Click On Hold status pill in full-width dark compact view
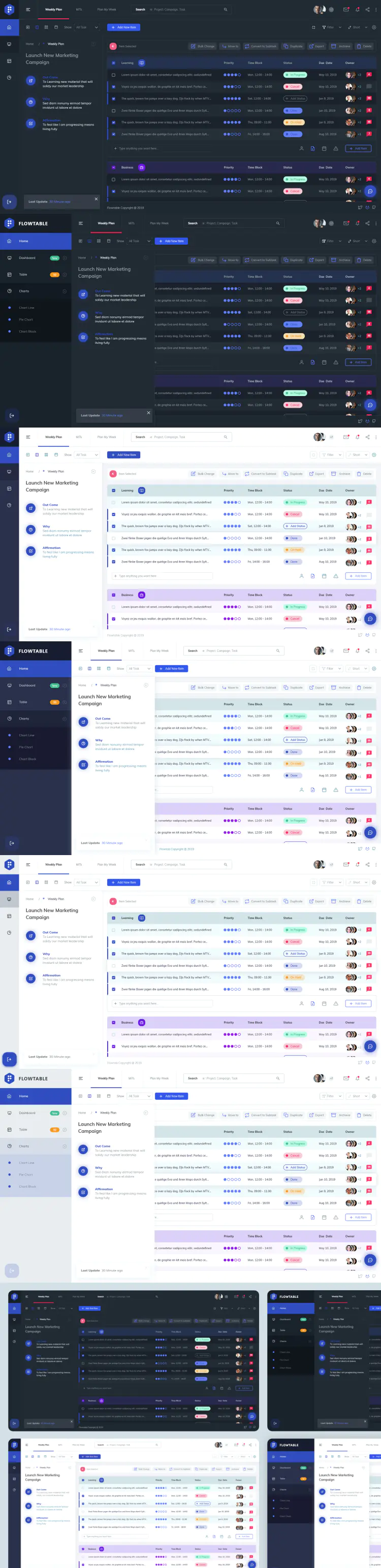The height and width of the screenshot is (1568, 381). click(x=295, y=122)
